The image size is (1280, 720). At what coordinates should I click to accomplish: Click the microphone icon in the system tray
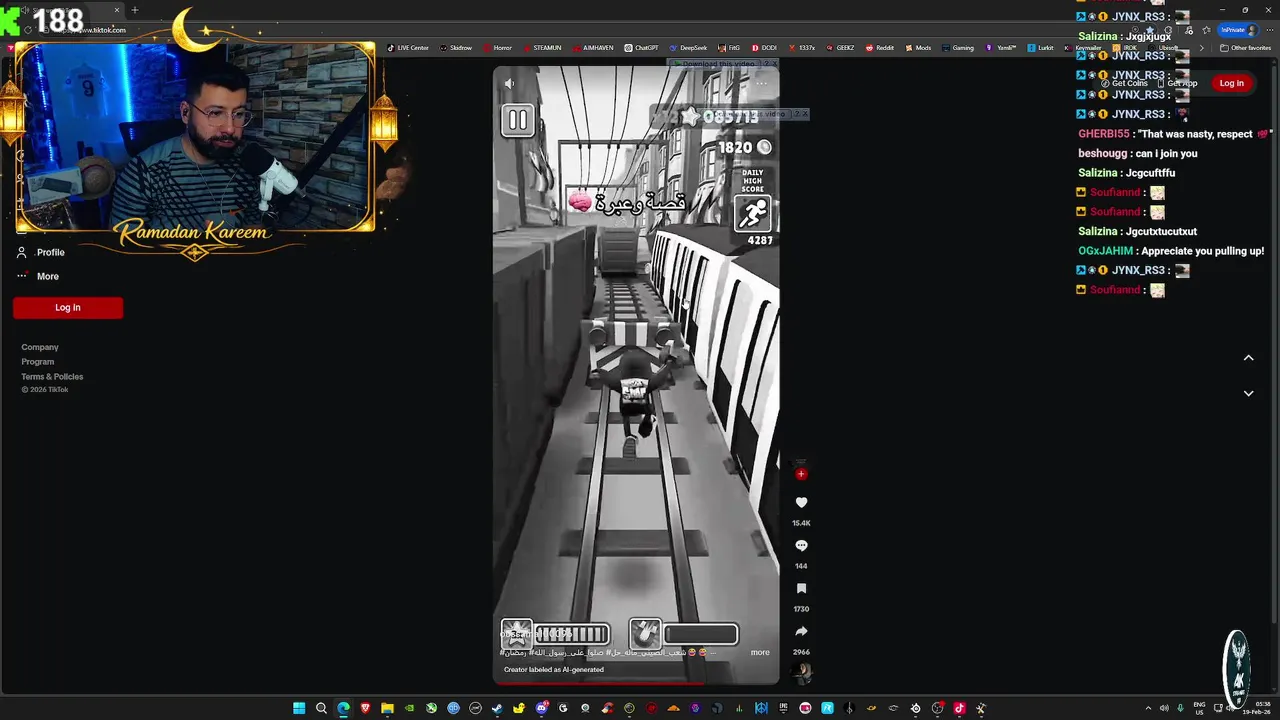coord(1181,708)
